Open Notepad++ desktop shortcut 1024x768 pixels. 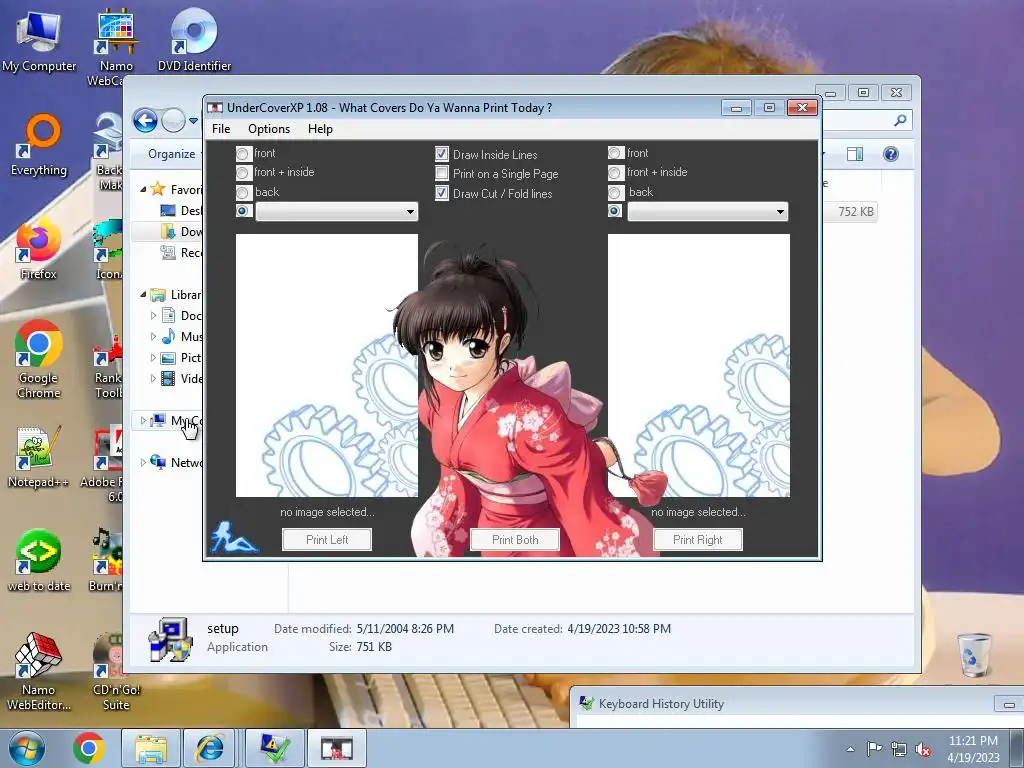(x=38, y=456)
